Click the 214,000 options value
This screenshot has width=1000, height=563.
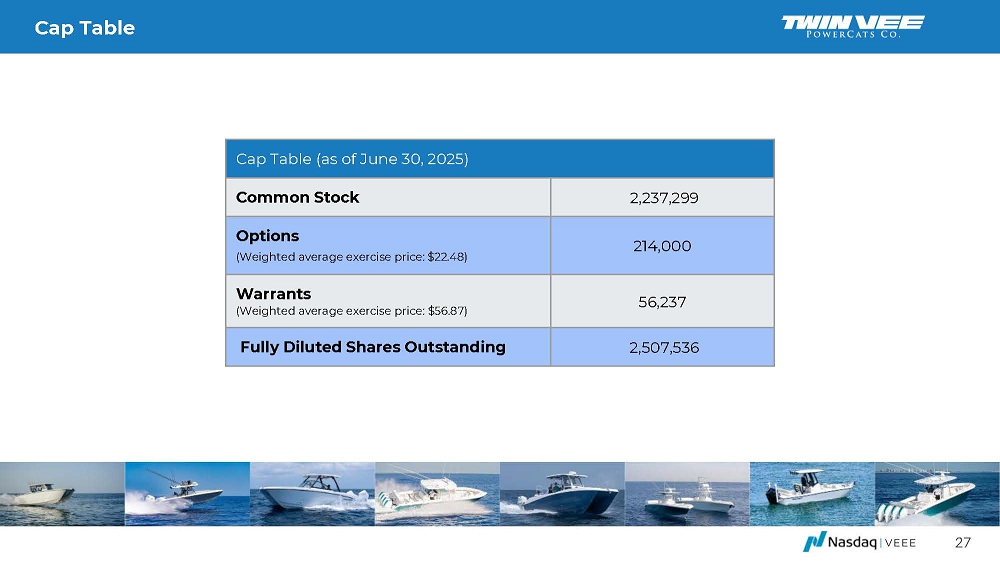coord(662,245)
